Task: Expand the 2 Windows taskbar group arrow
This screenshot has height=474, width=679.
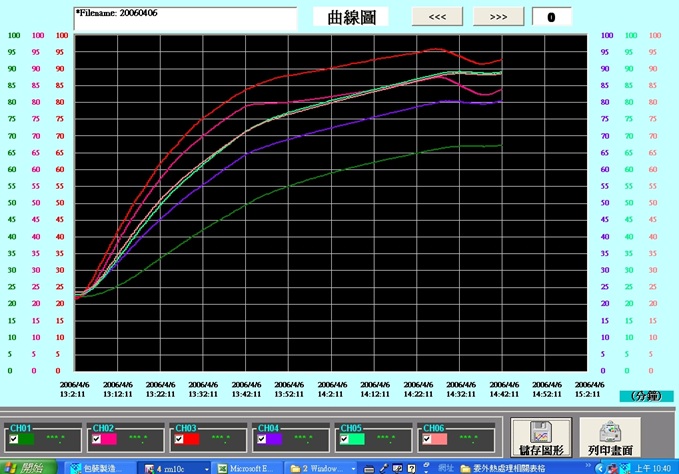Action: pos(353,469)
